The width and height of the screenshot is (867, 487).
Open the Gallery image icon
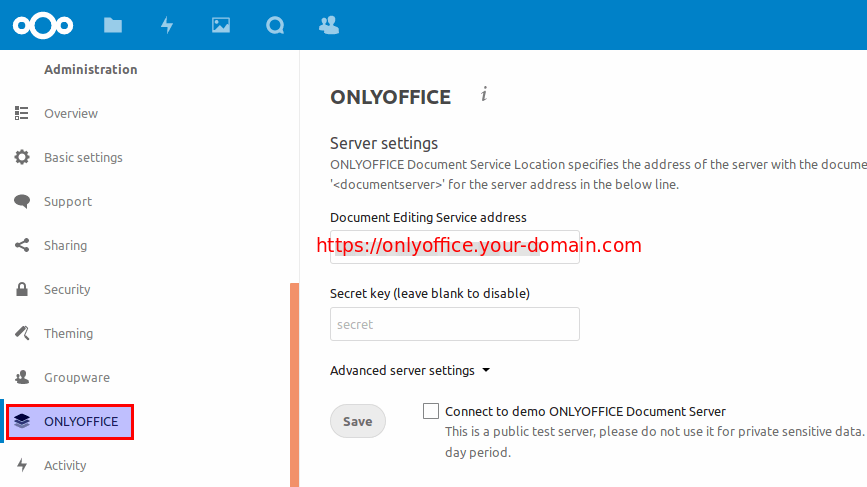click(221, 25)
